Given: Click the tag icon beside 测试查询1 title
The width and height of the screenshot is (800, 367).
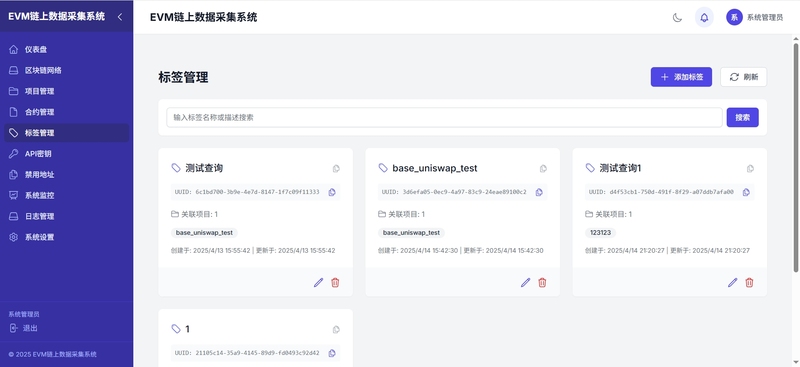Looking at the screenshot, I should pos(590,168).
